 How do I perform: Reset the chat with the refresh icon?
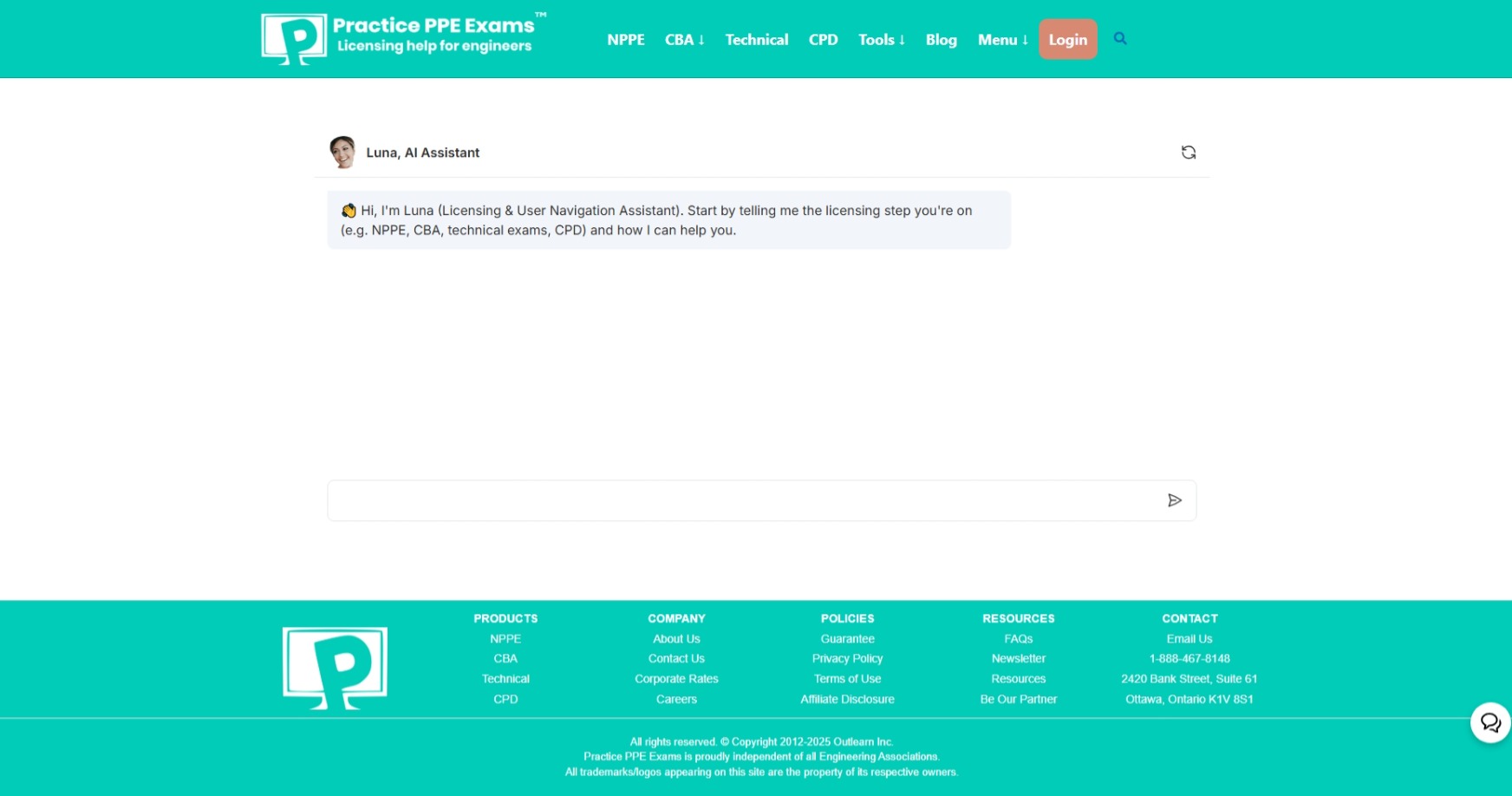pyautogui.click(x=1188, y=153)
